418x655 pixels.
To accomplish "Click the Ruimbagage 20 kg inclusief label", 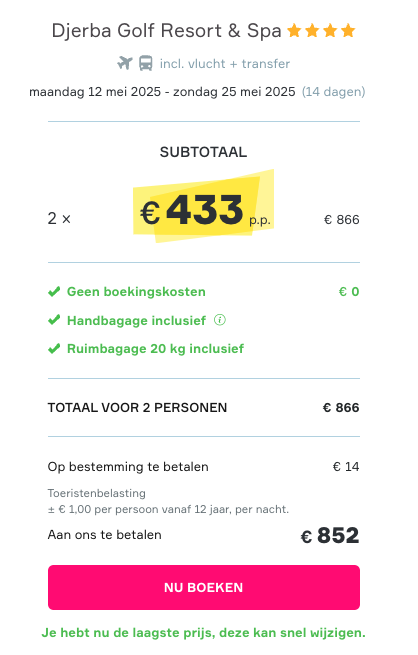I will pyautogui.click(x=155, y=349).
